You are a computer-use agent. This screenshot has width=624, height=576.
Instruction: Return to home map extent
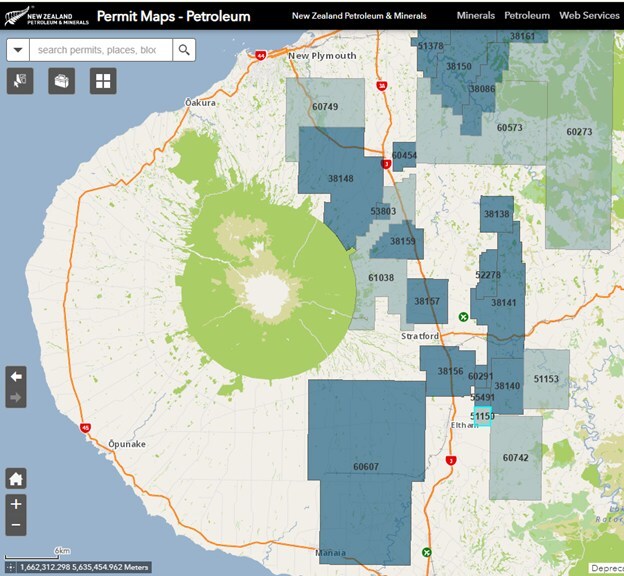(x=16, y=479)
